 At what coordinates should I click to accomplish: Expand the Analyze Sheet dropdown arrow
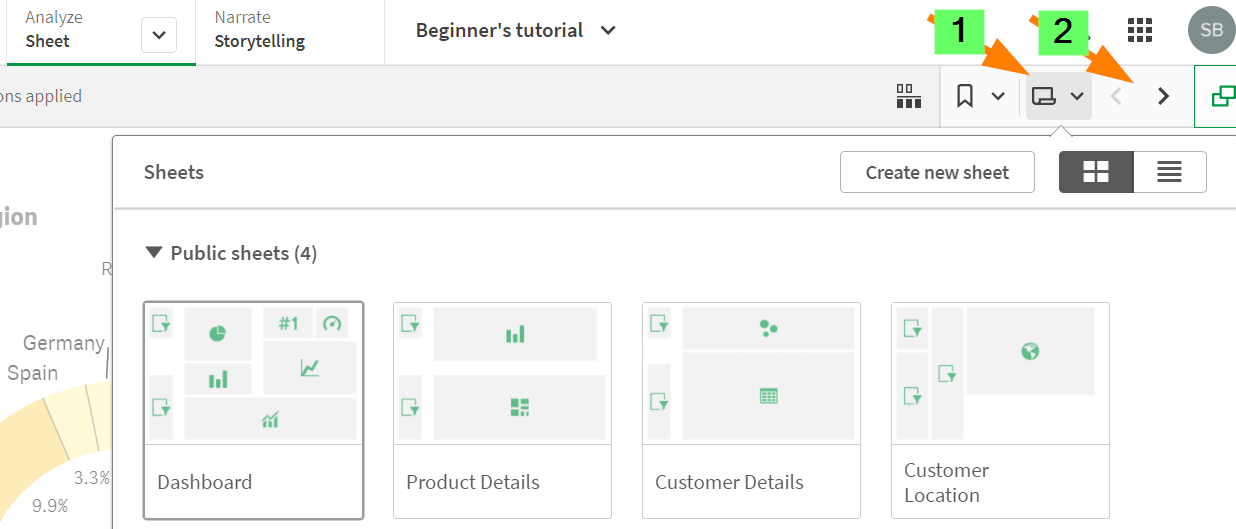(x=159, y=35)
